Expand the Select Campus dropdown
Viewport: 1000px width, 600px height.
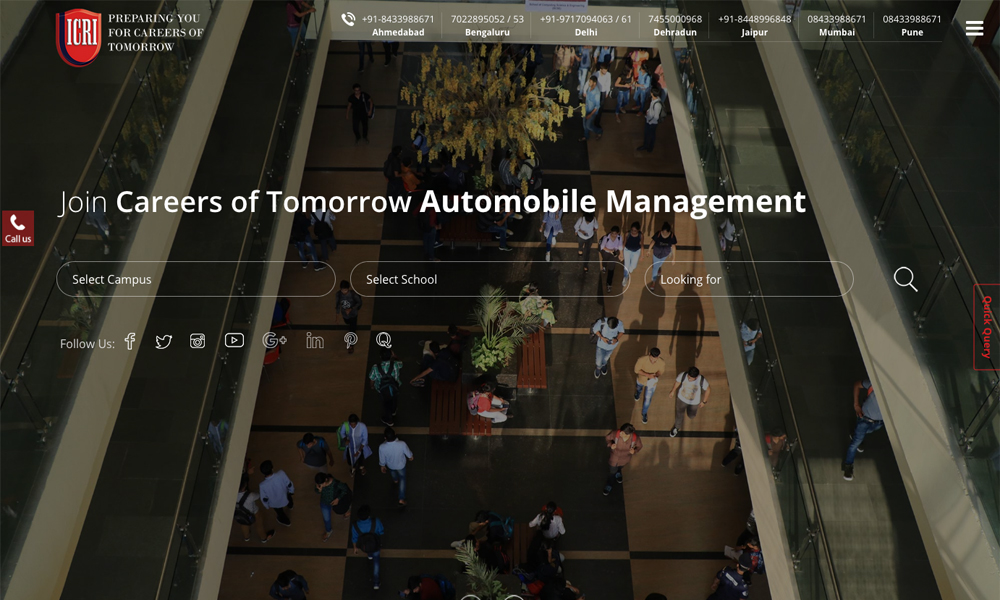(x=195, y=279)
